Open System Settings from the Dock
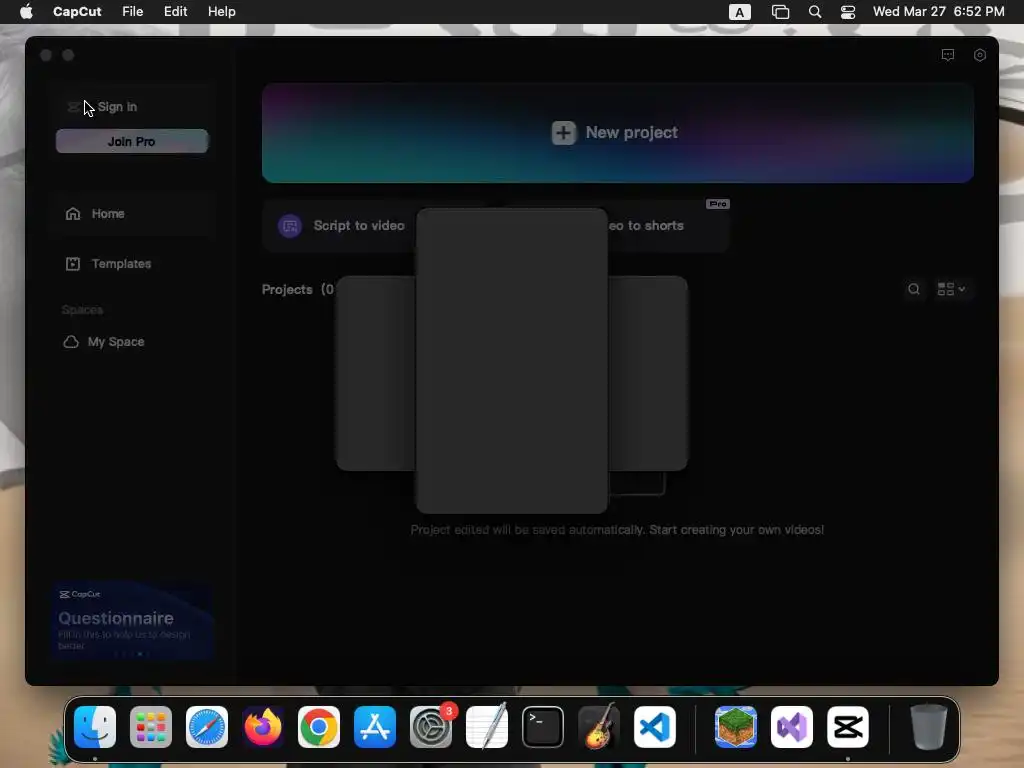The image size is (1024, 768). (x=431, y=727)
